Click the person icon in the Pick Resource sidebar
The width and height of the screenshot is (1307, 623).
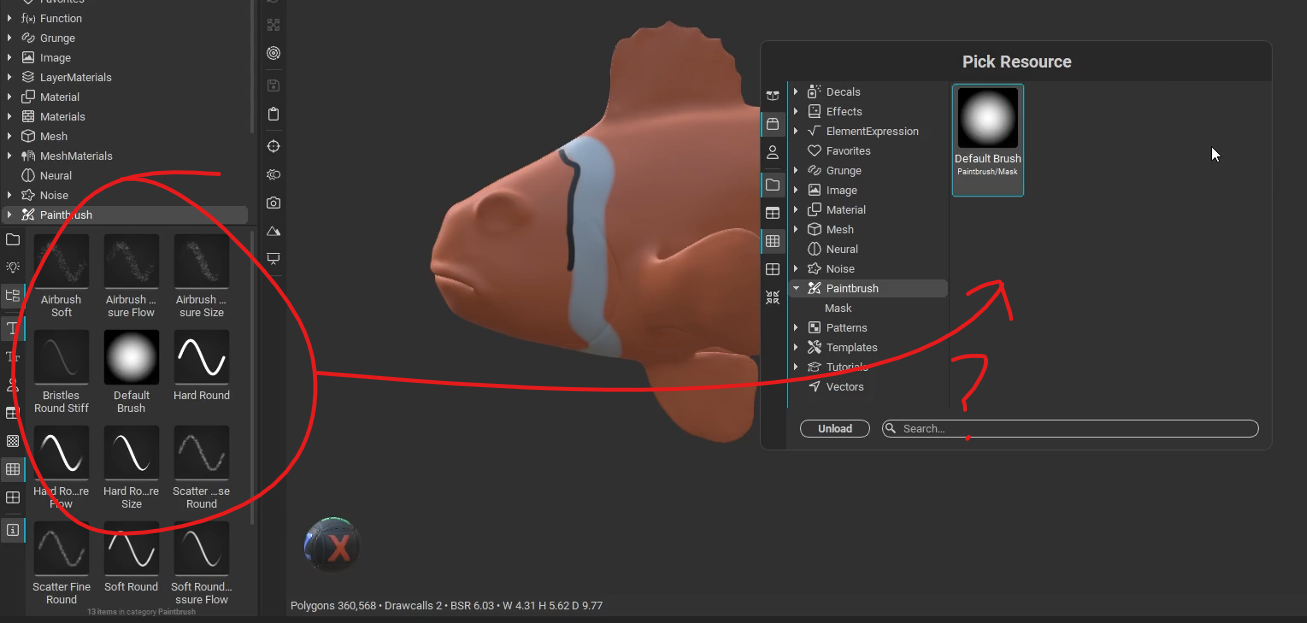[772, 153]
